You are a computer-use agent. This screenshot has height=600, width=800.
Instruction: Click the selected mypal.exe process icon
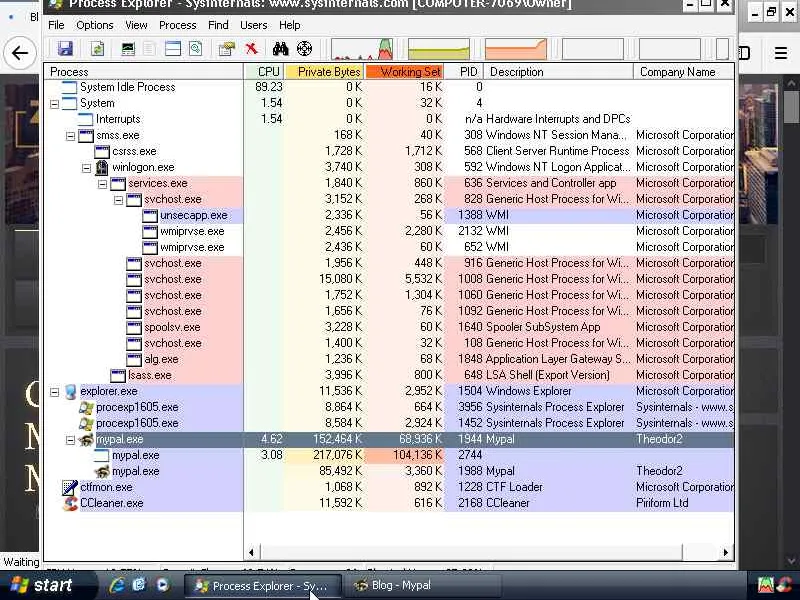pyautogui.click(x=87, y=439)
